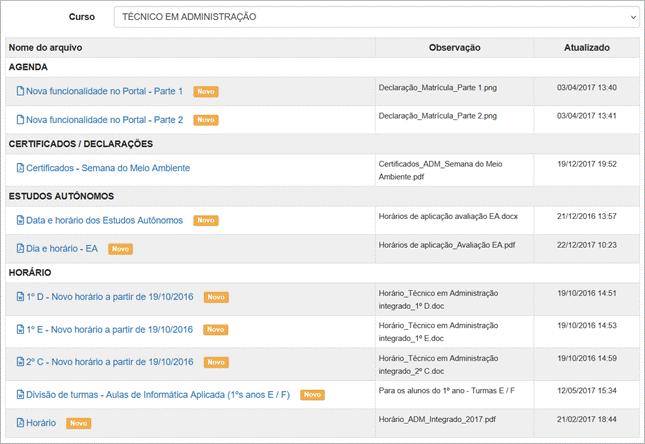Click document icon beside 1º E novo horário
This screenshot has width=645, height=444.
point(20,329)
